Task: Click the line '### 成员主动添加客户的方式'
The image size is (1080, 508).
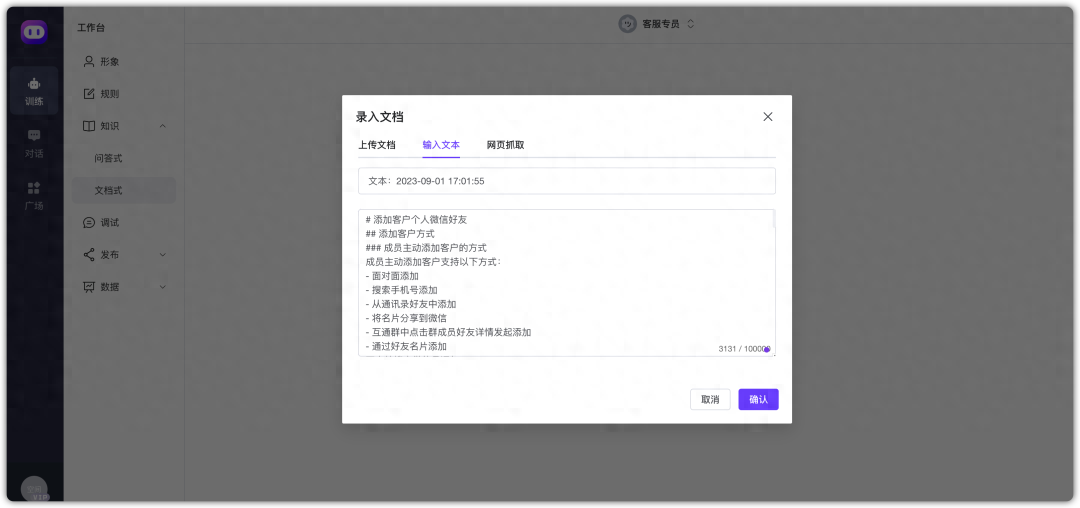Action: [x=426, y=248]
